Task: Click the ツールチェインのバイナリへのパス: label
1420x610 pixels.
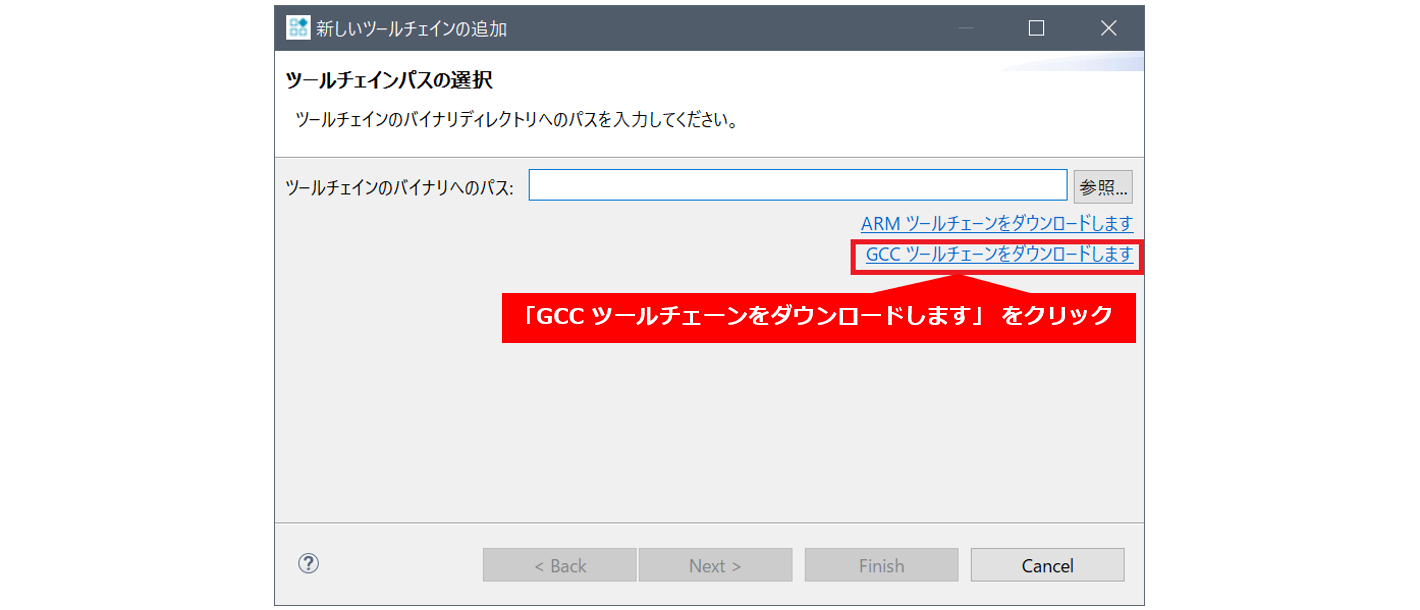Action: 399,187
